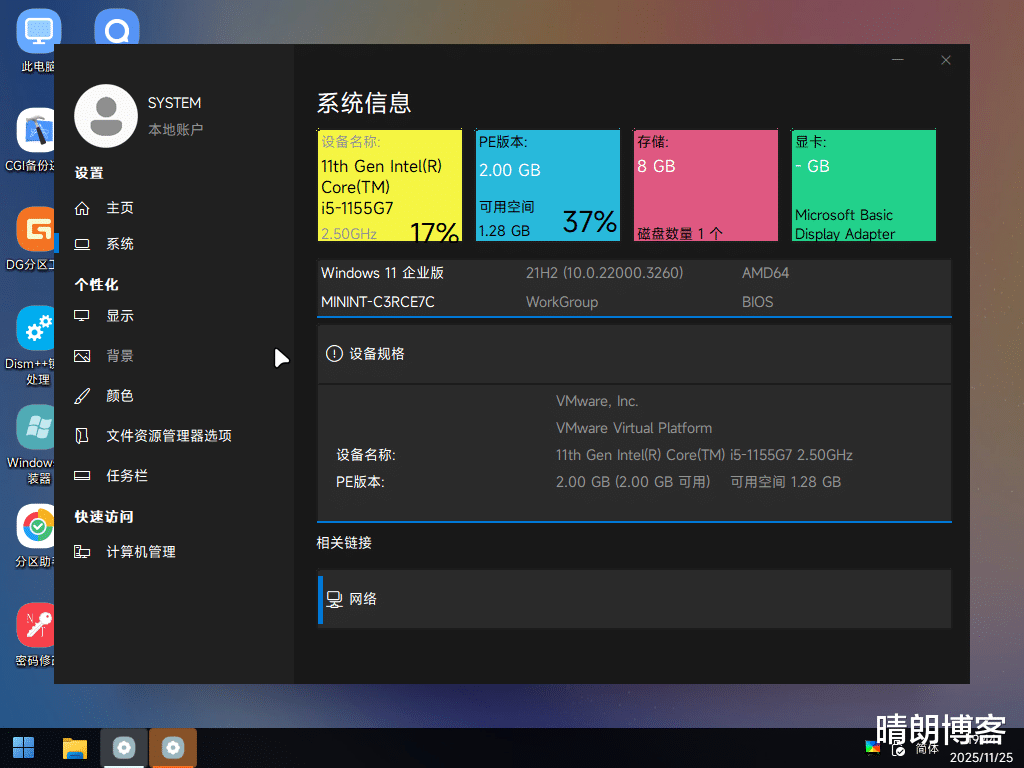Open the 颜色 color settings
The height and width of the screenshot is (768, 1024).
[x=120, y=395]
